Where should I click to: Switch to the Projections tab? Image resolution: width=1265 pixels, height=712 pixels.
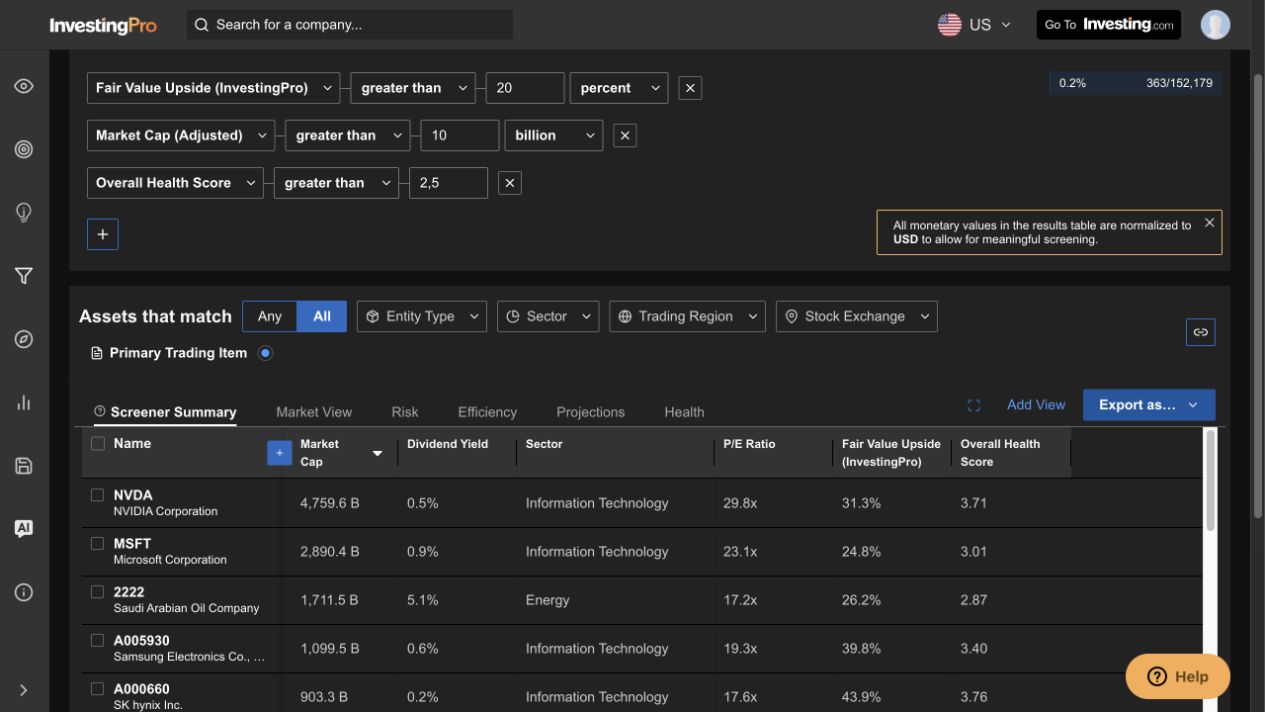click(x=590, y=412)
